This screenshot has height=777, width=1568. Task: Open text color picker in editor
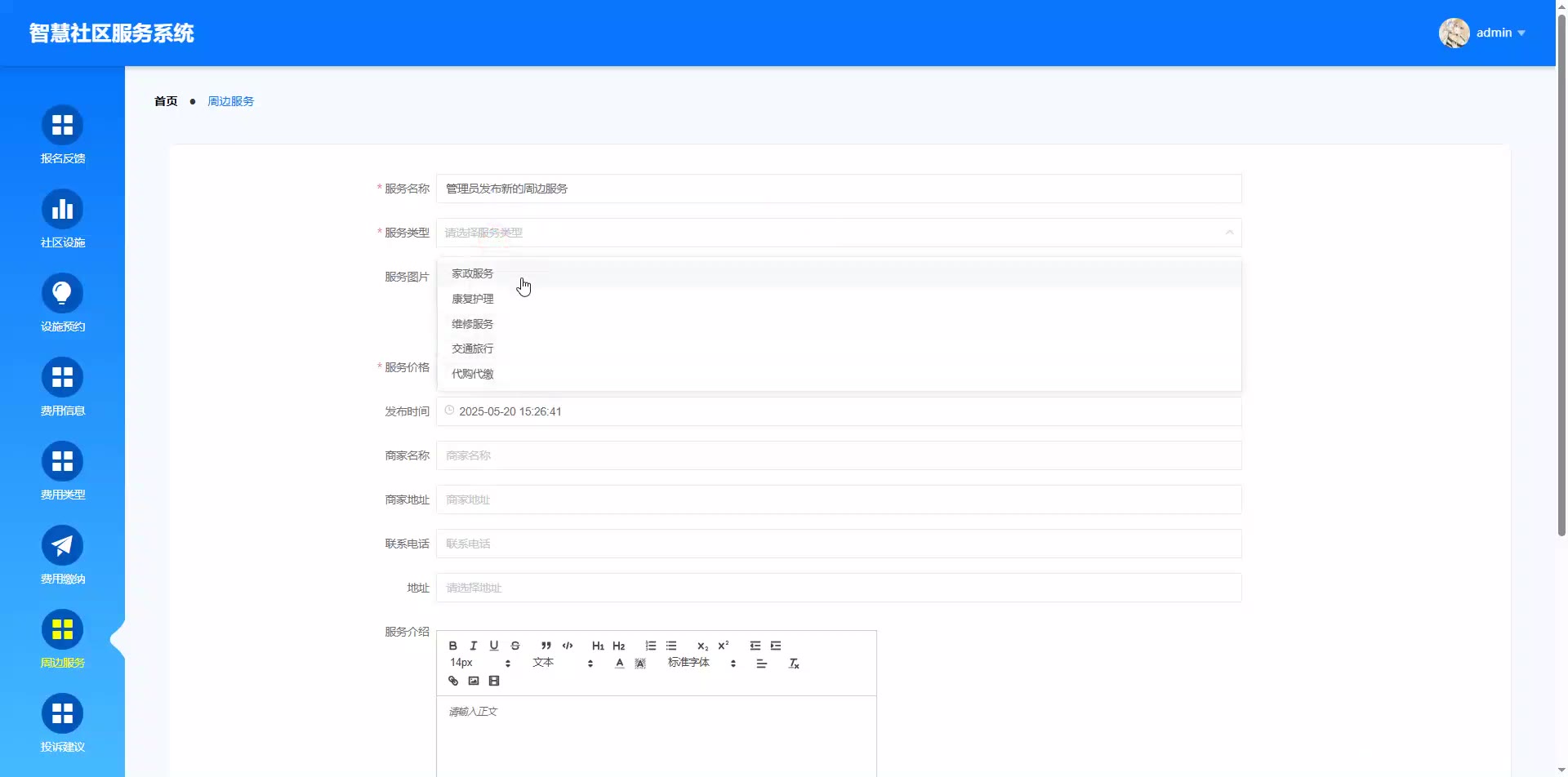[620, 664]
